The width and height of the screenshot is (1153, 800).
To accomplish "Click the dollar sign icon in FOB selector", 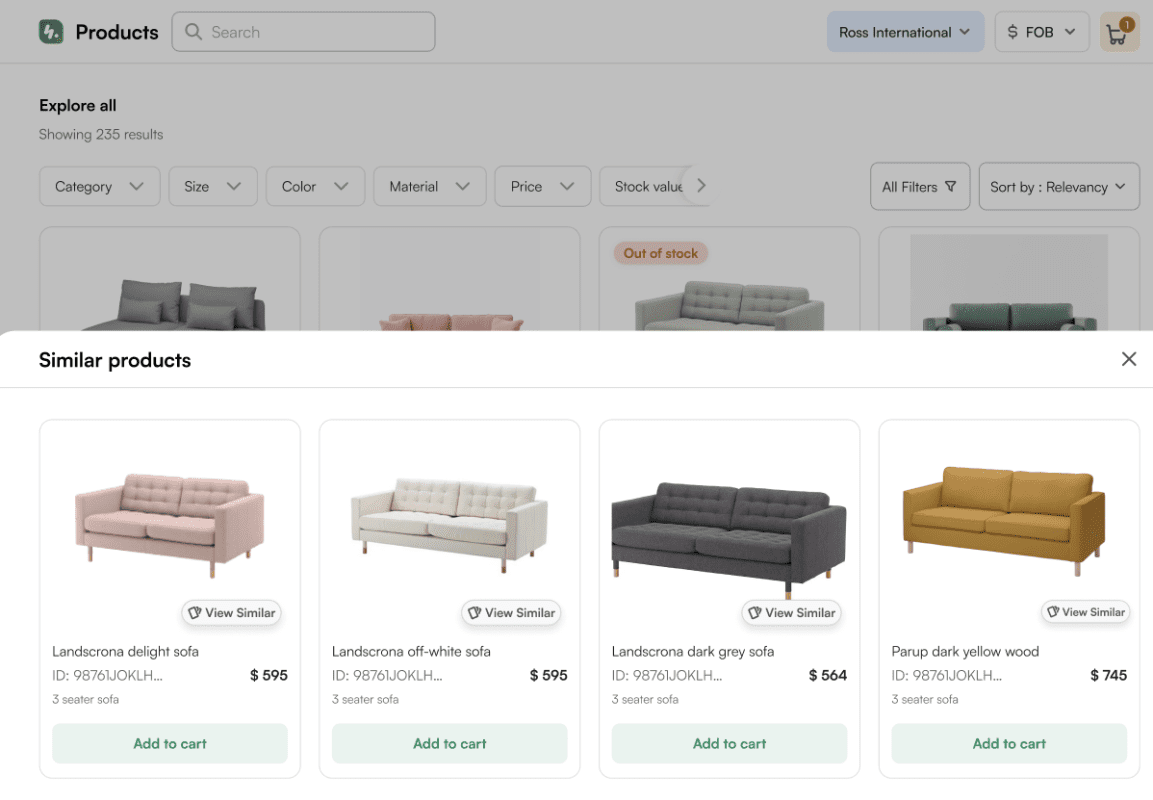I will [x=1015, y=31].
